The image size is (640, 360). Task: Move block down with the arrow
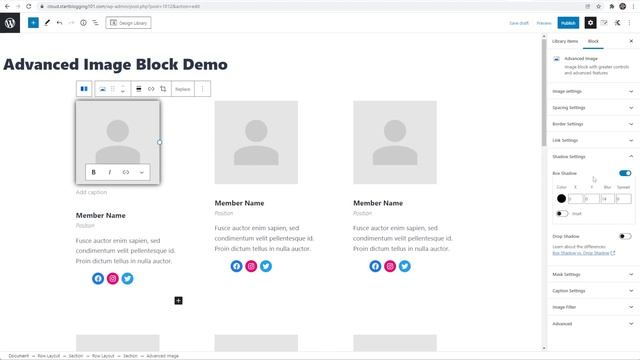(123, 92)
